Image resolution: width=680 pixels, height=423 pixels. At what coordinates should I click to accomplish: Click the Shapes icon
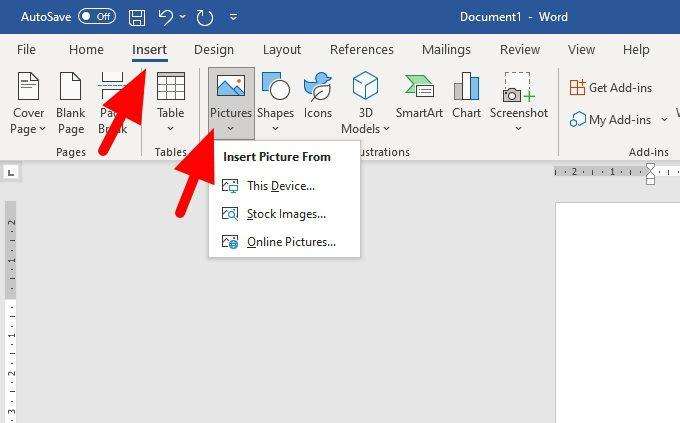[x=275, y=86]
